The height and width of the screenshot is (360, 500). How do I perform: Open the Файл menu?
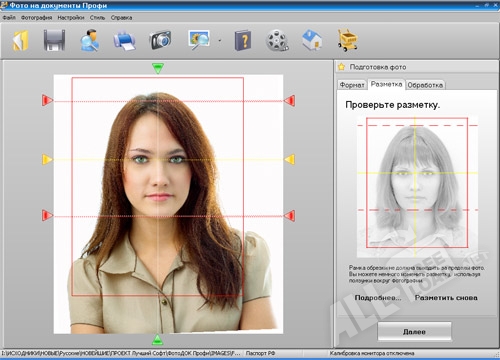pyautogui.click(x=9, y=18)
